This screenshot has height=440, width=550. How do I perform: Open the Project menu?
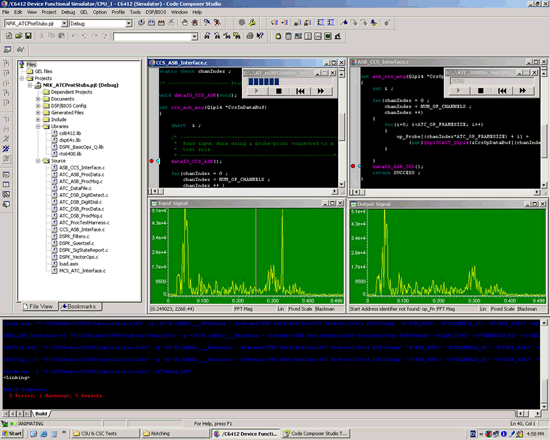49,12
